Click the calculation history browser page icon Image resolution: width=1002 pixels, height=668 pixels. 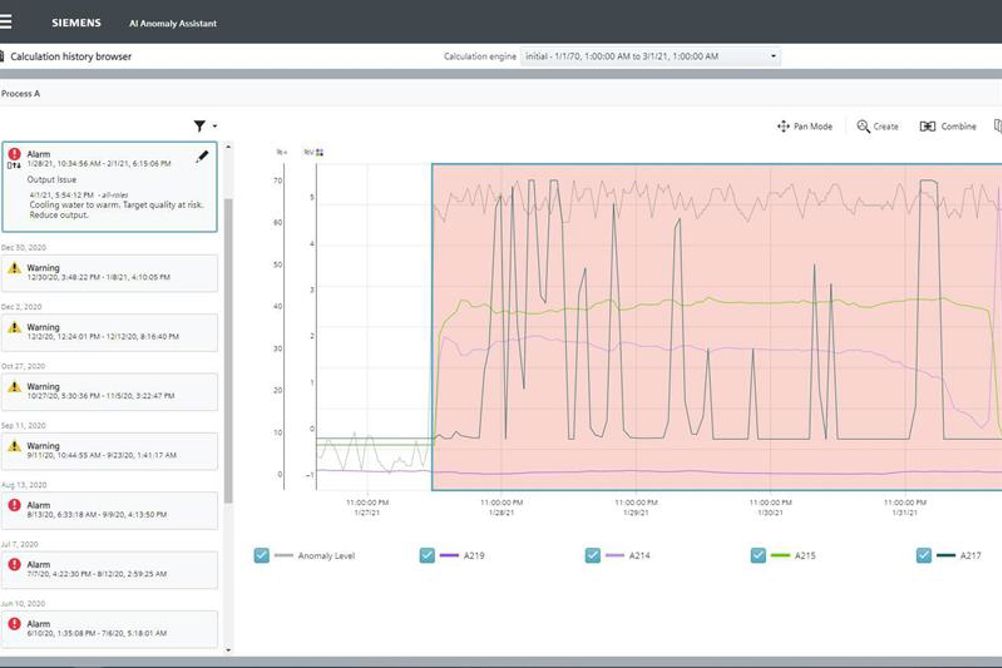(2, 56)
